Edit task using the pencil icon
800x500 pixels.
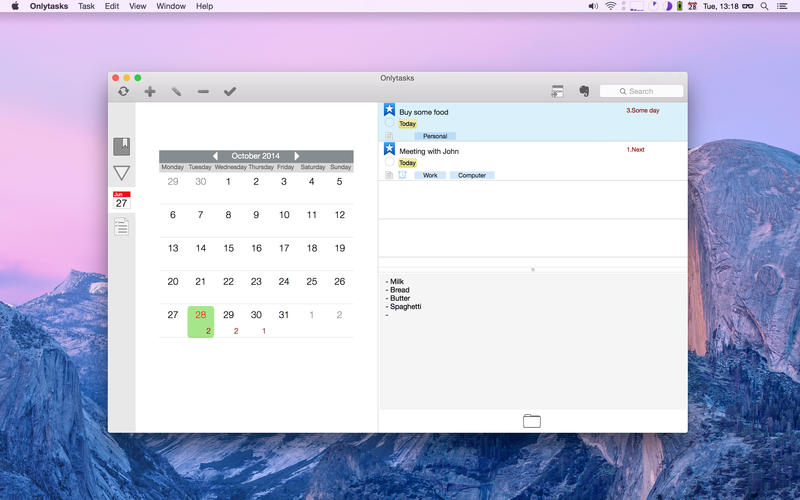coord(177,91)
